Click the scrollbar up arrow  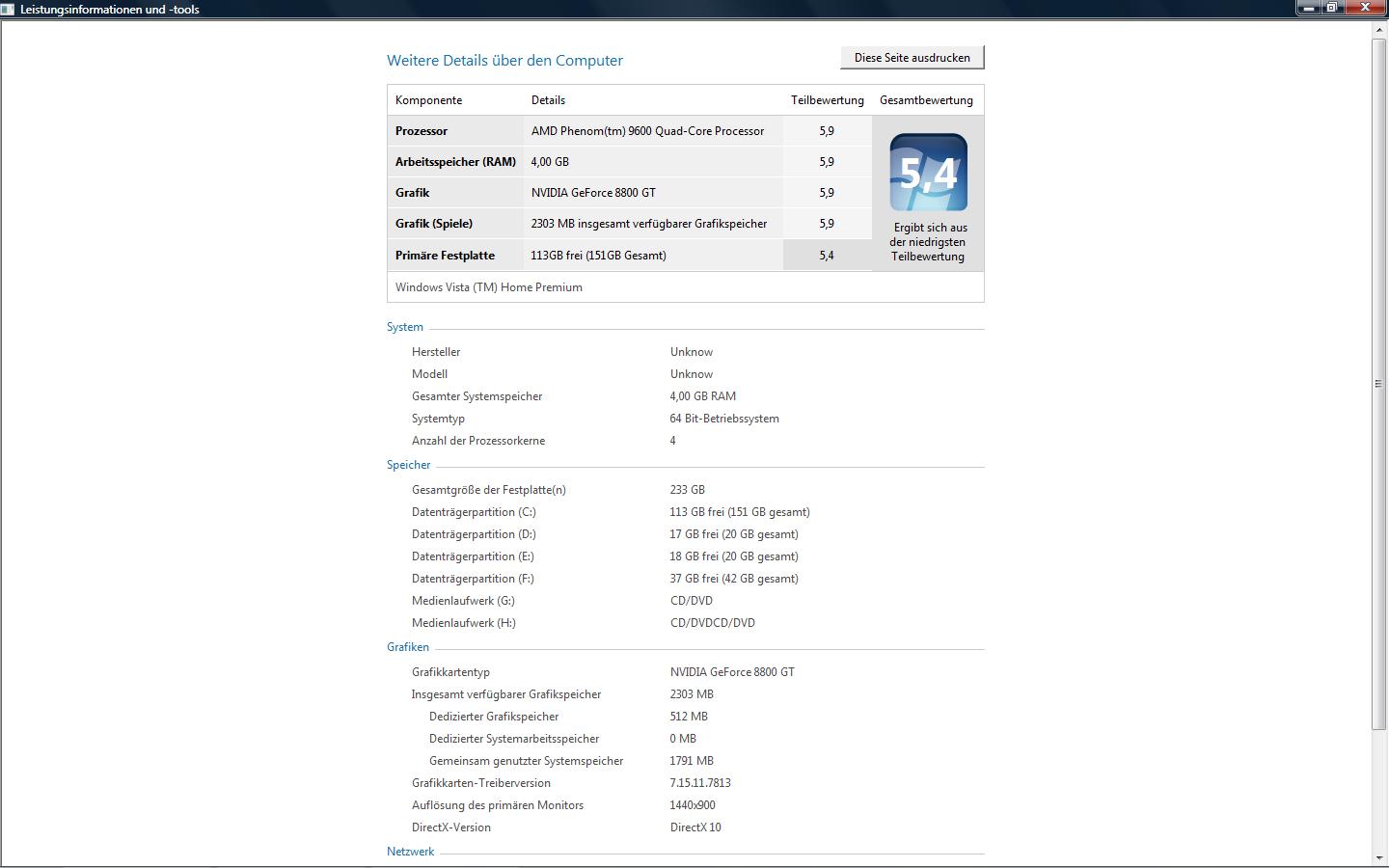pyautogui.click(x=1379, y=30)
